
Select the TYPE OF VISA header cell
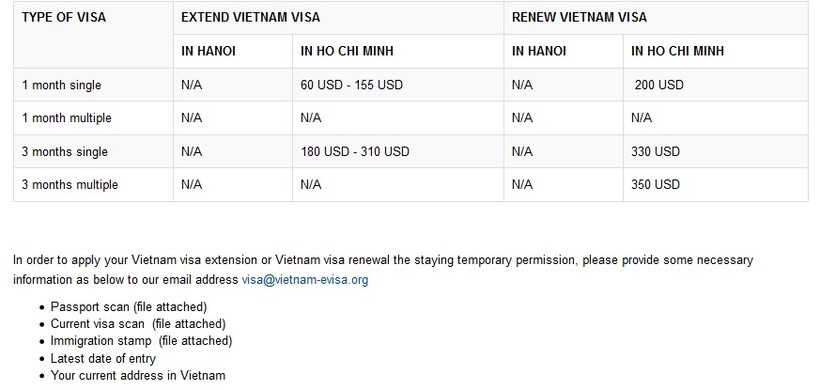[93, 35]
